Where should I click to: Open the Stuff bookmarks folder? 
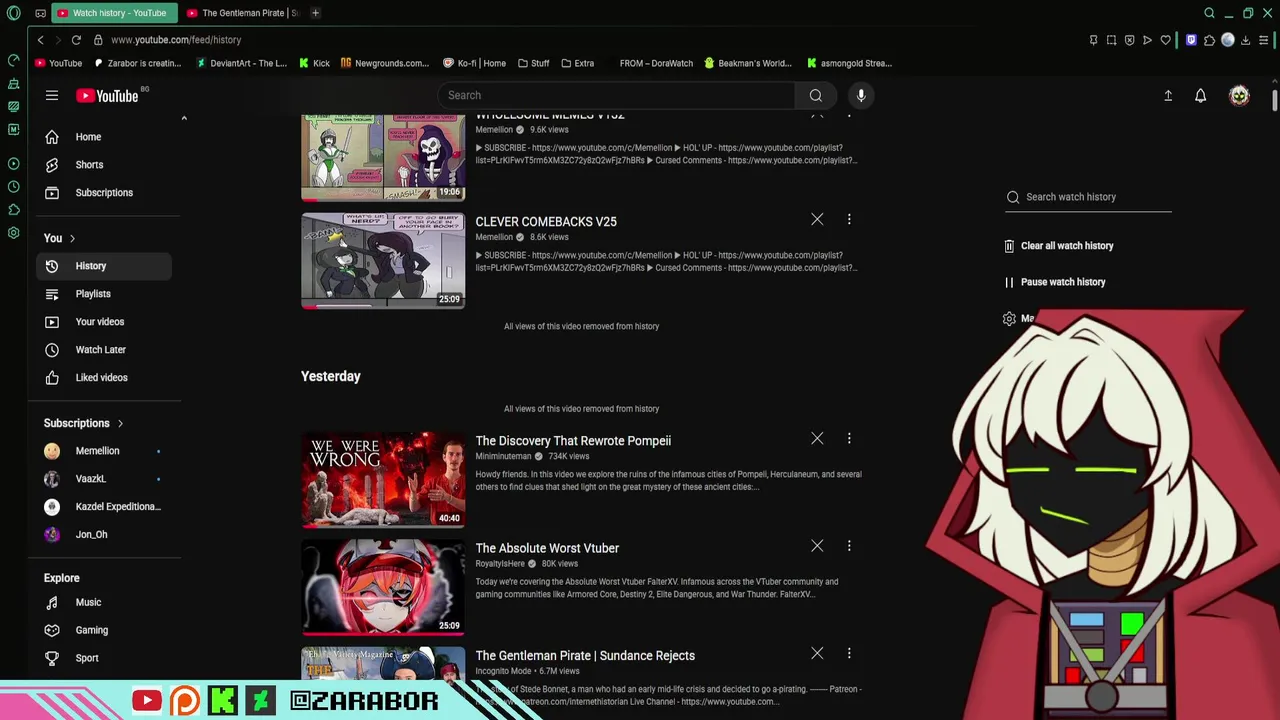click(x=534, y=63)
